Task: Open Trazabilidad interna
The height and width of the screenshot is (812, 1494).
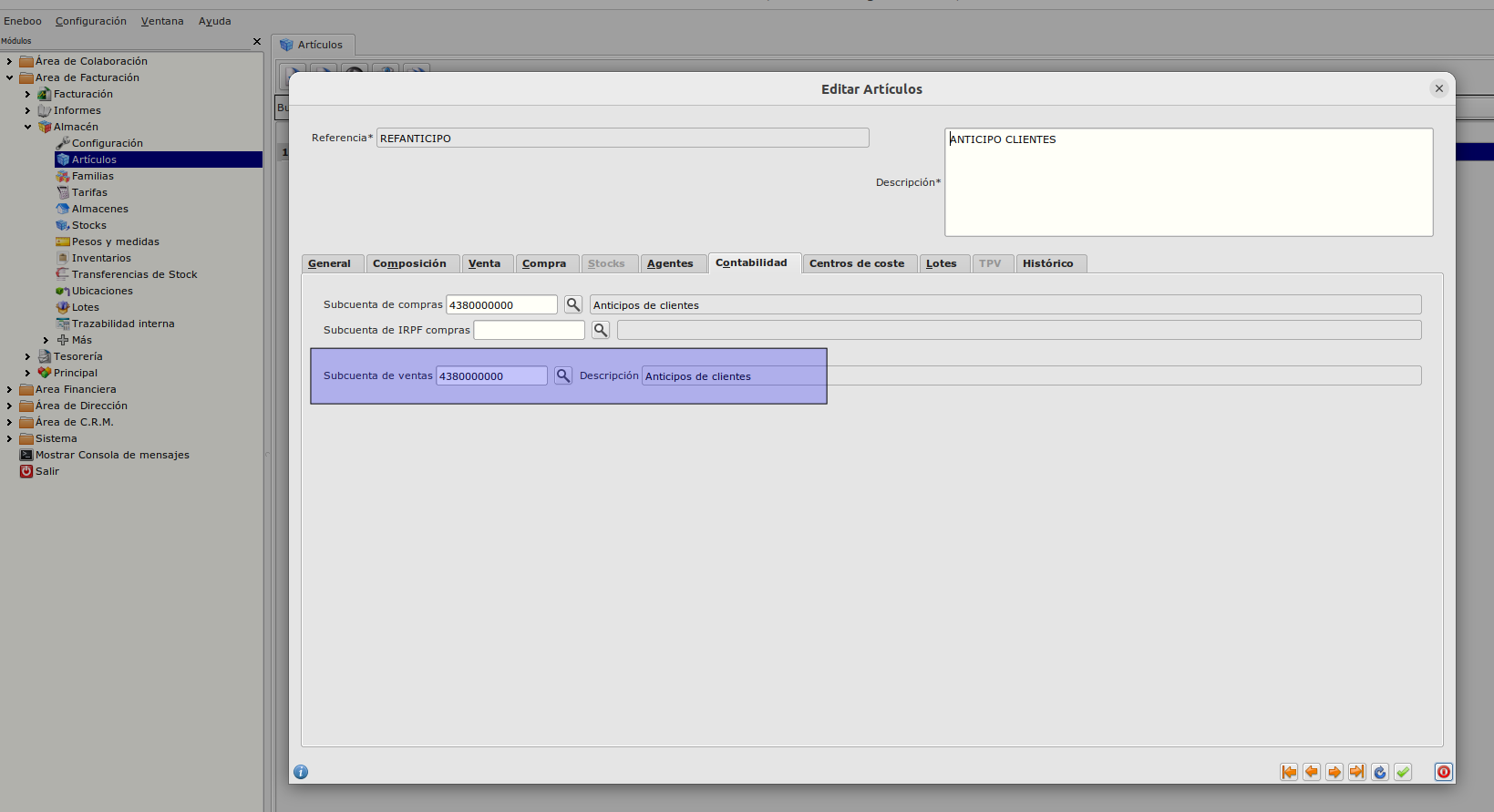Action: coord(123,324)
